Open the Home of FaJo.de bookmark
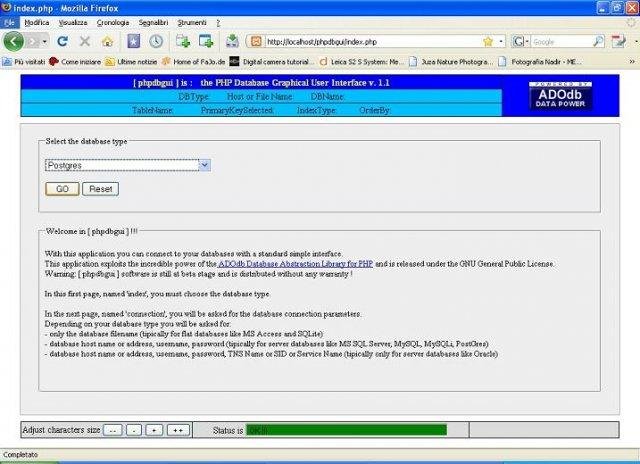Screen dimensions: 640x464 pyautogui.click(x=194, y=62)
